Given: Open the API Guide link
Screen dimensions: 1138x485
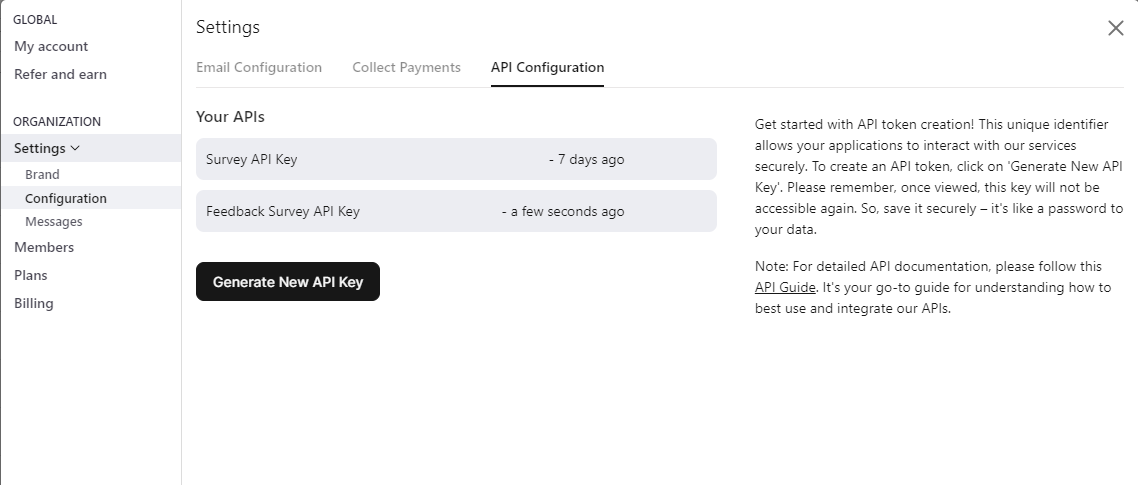Looking at the screenshot, I should [x=785, y=288].
